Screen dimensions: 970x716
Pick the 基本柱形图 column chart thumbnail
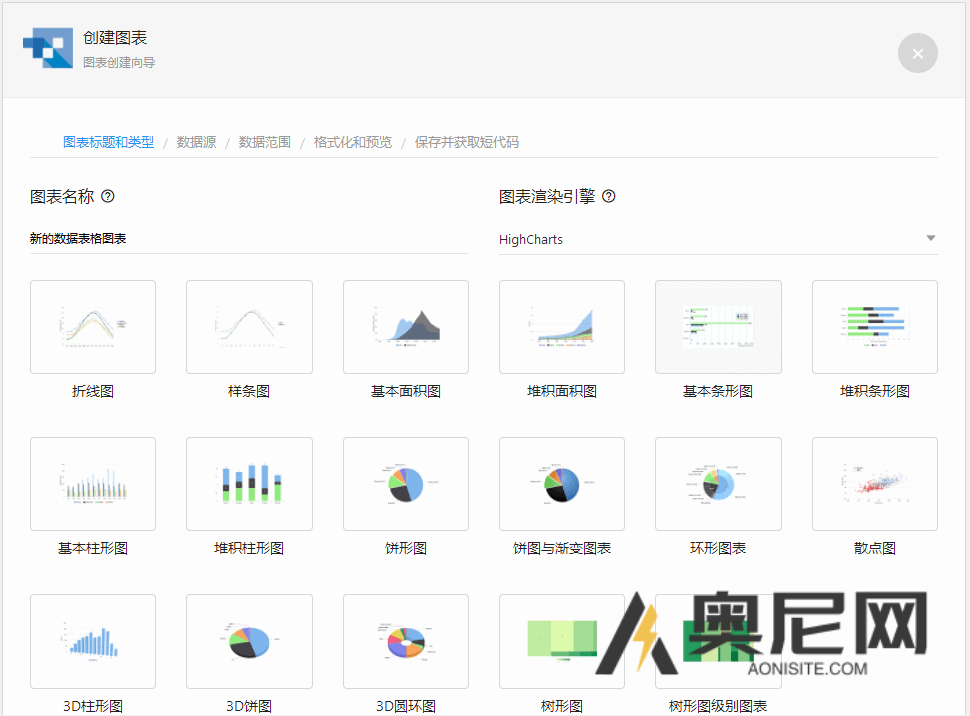point(93,484)
